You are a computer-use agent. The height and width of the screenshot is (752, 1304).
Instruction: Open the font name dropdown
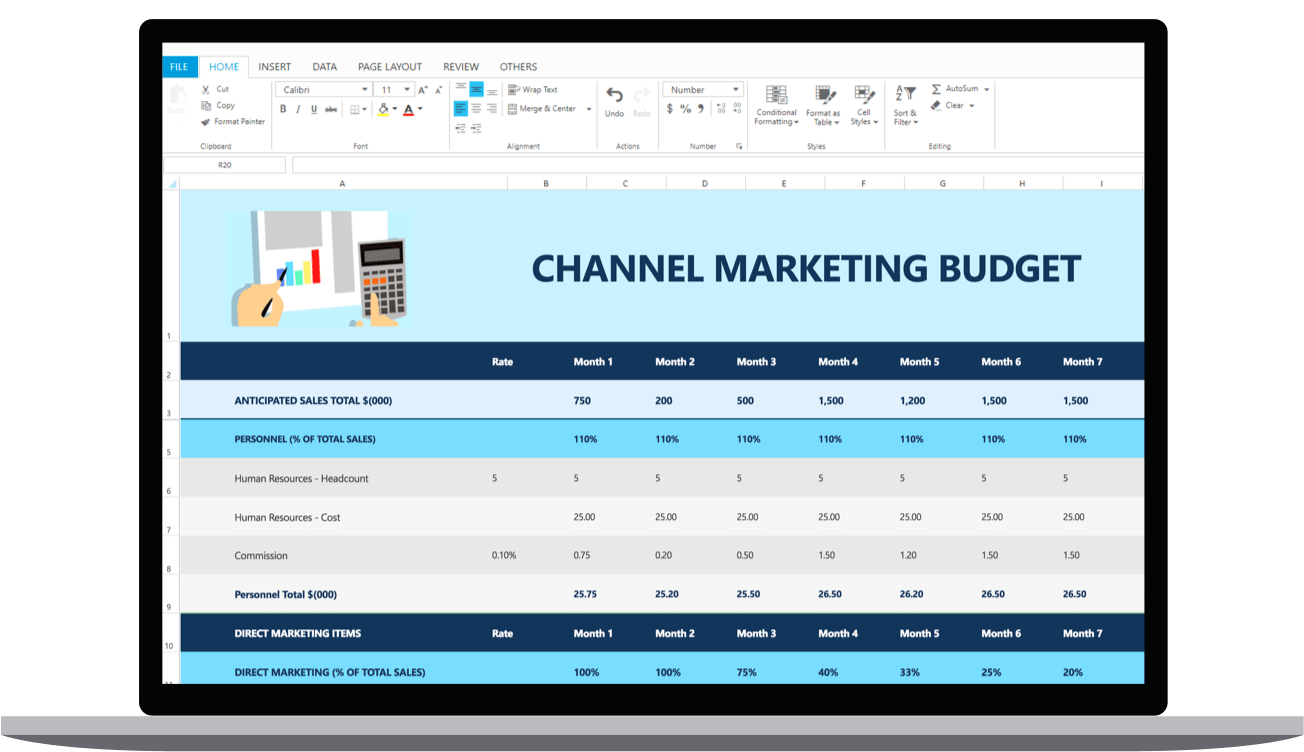point(365,89)
